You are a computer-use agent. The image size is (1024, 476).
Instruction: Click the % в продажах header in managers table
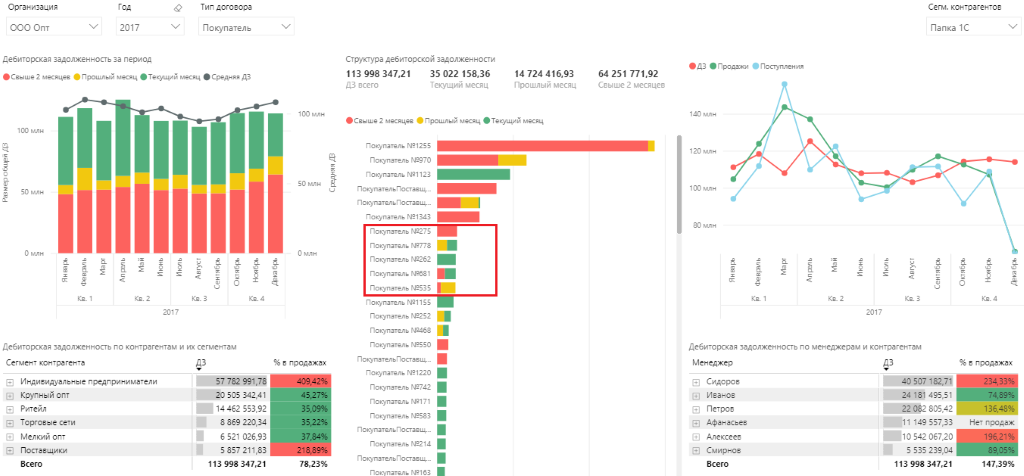[985, 362]
